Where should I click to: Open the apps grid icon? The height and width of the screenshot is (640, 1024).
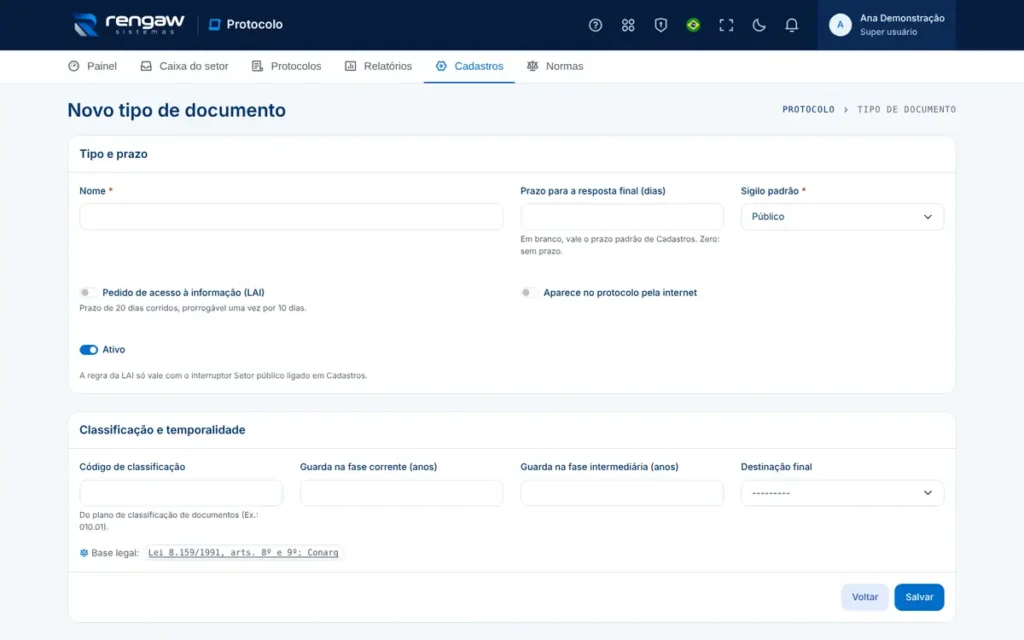click(x=628, y=25)
